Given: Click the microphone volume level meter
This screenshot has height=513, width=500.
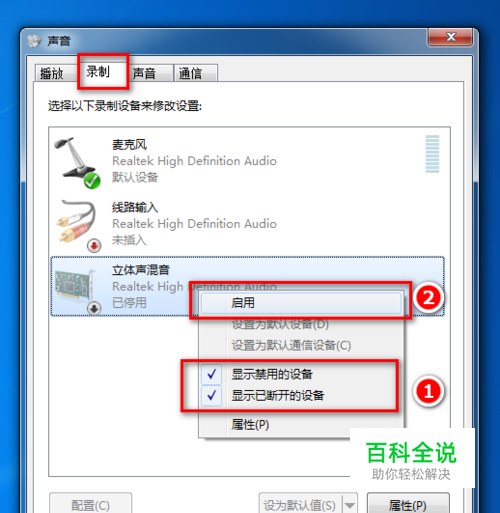Looking at the screenshot, I should (432, 154).
